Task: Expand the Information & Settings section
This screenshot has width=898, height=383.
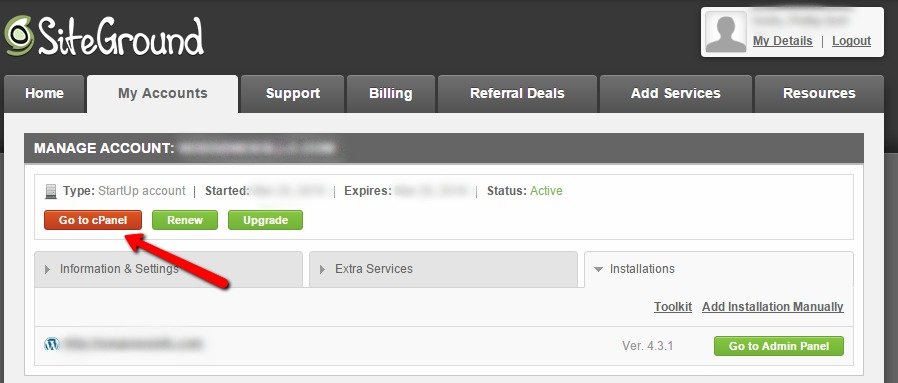Action: 168,269
